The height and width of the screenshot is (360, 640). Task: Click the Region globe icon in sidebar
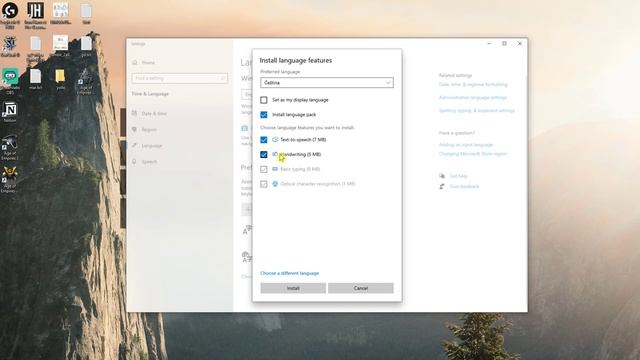(134, 129)
